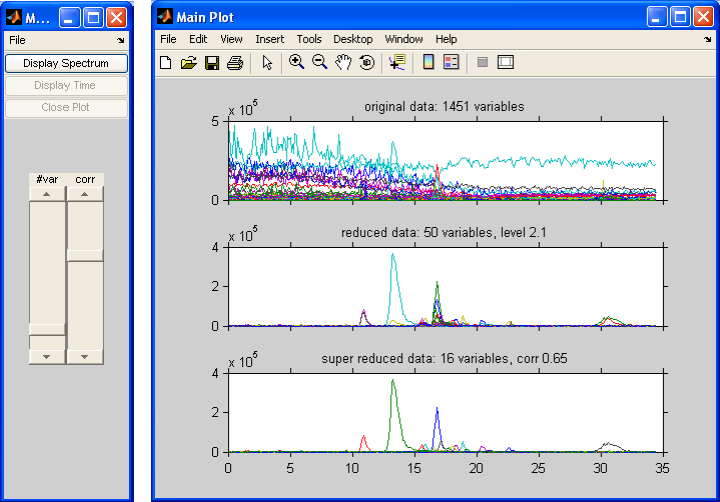The image size is (720, 502).
Task: Click the corr label above slider
Action: 85,180
